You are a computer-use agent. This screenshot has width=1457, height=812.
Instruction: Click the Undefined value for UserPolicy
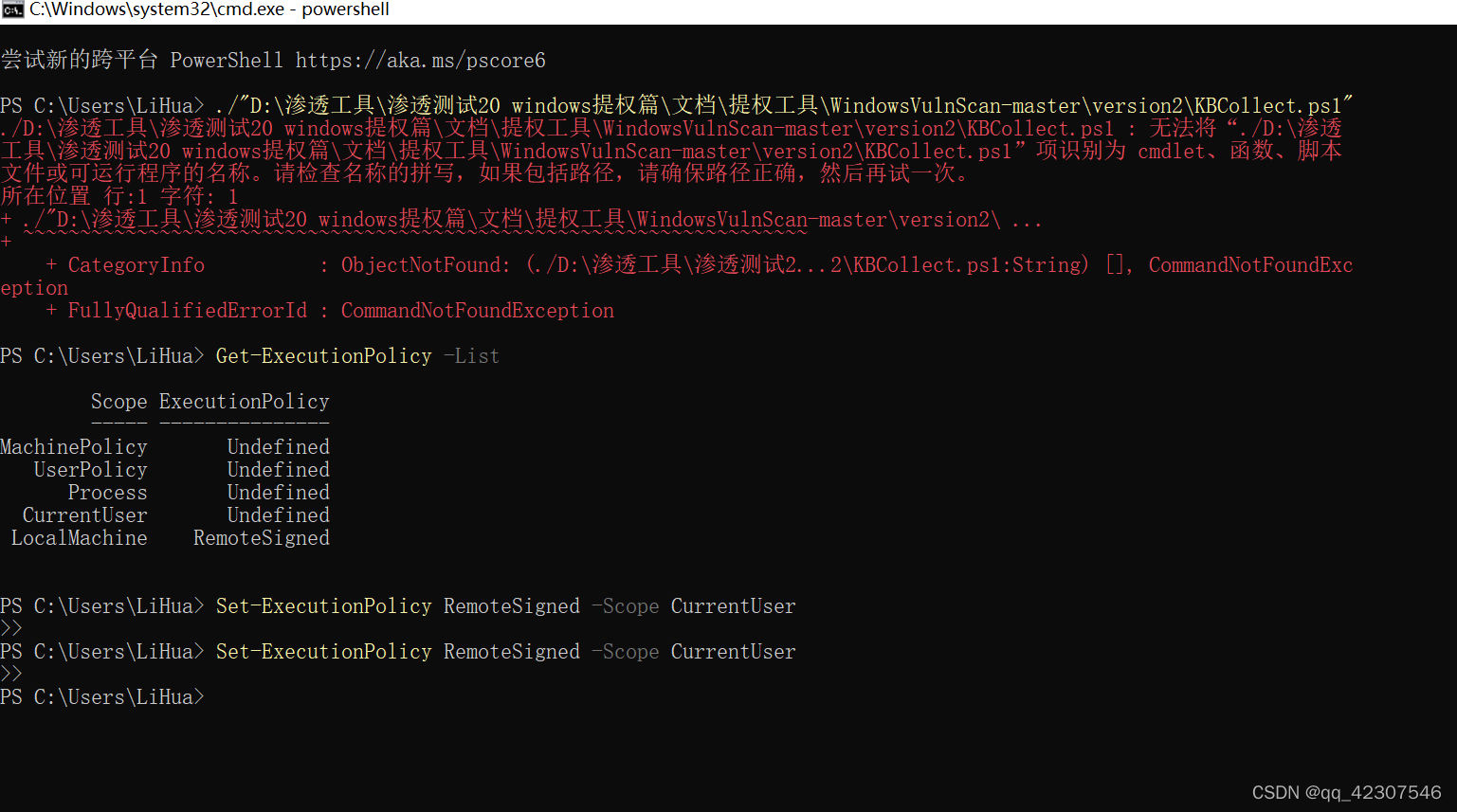[278, 470]
